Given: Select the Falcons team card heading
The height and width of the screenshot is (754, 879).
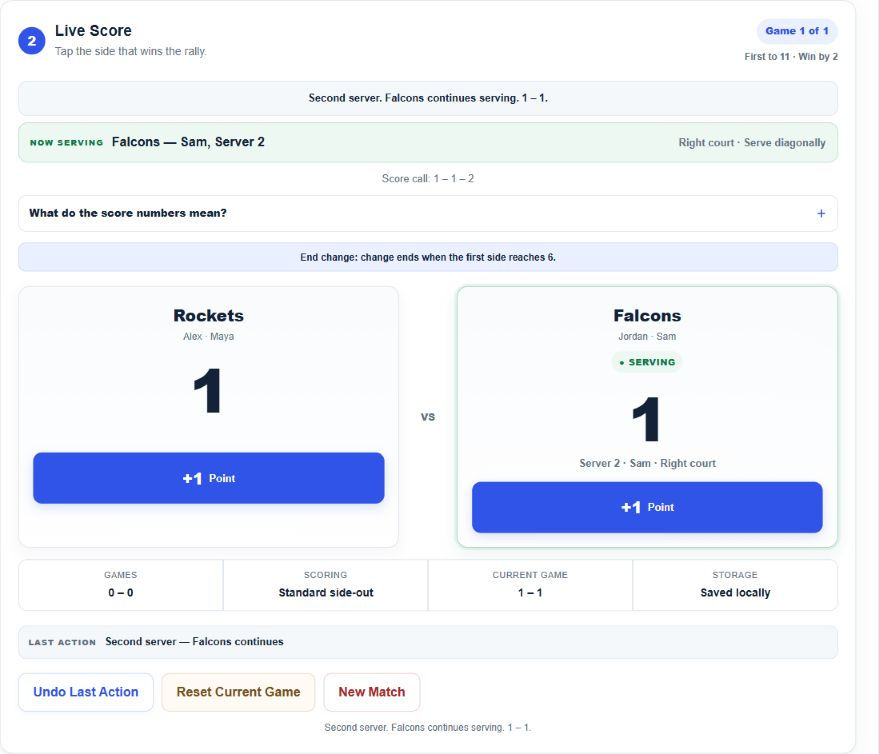Looking at the screenshot, I should (647, 316).
